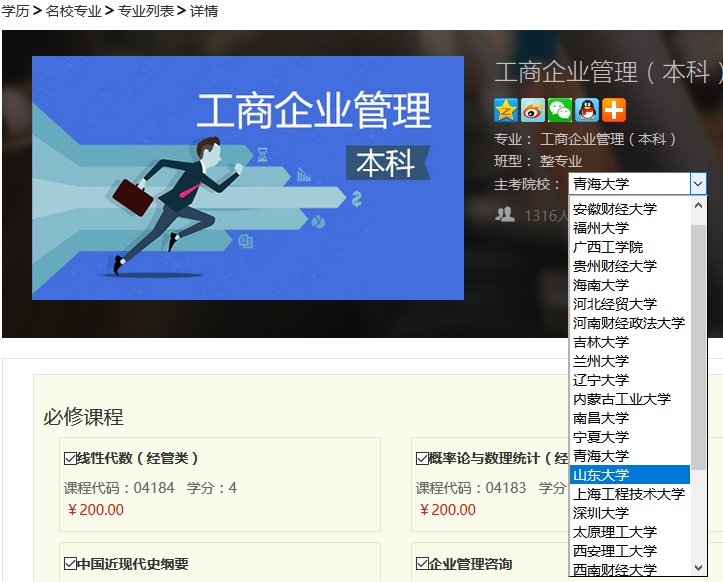Select 海南大学 in dropdown list
The height and width of the screenshot is (582, 723).
[x=630, y=285]
